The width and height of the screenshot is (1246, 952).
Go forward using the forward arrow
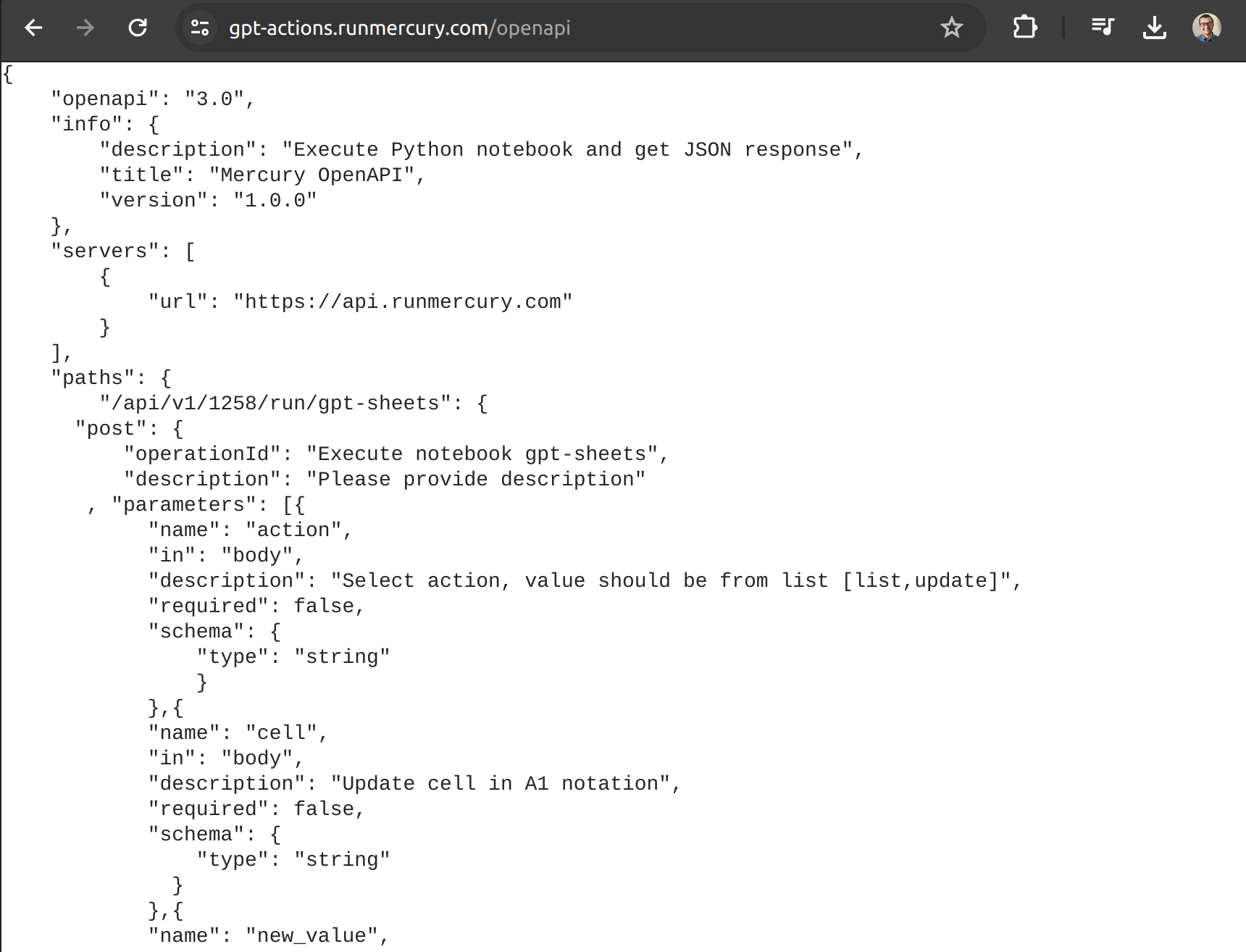click(x=85, y=28)
